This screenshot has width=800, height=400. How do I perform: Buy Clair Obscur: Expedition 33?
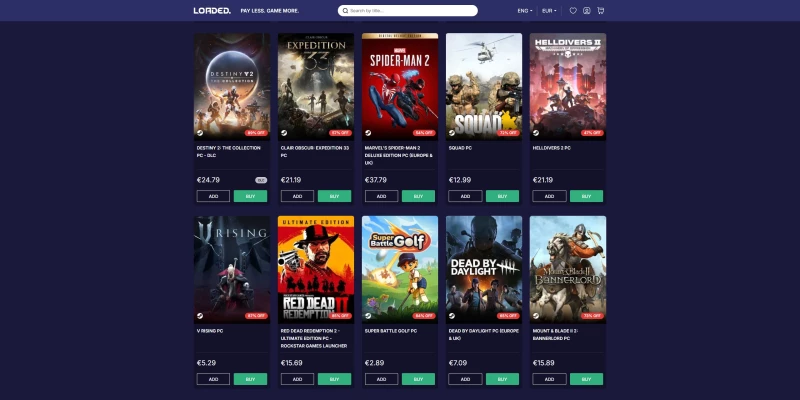point(334,196)
